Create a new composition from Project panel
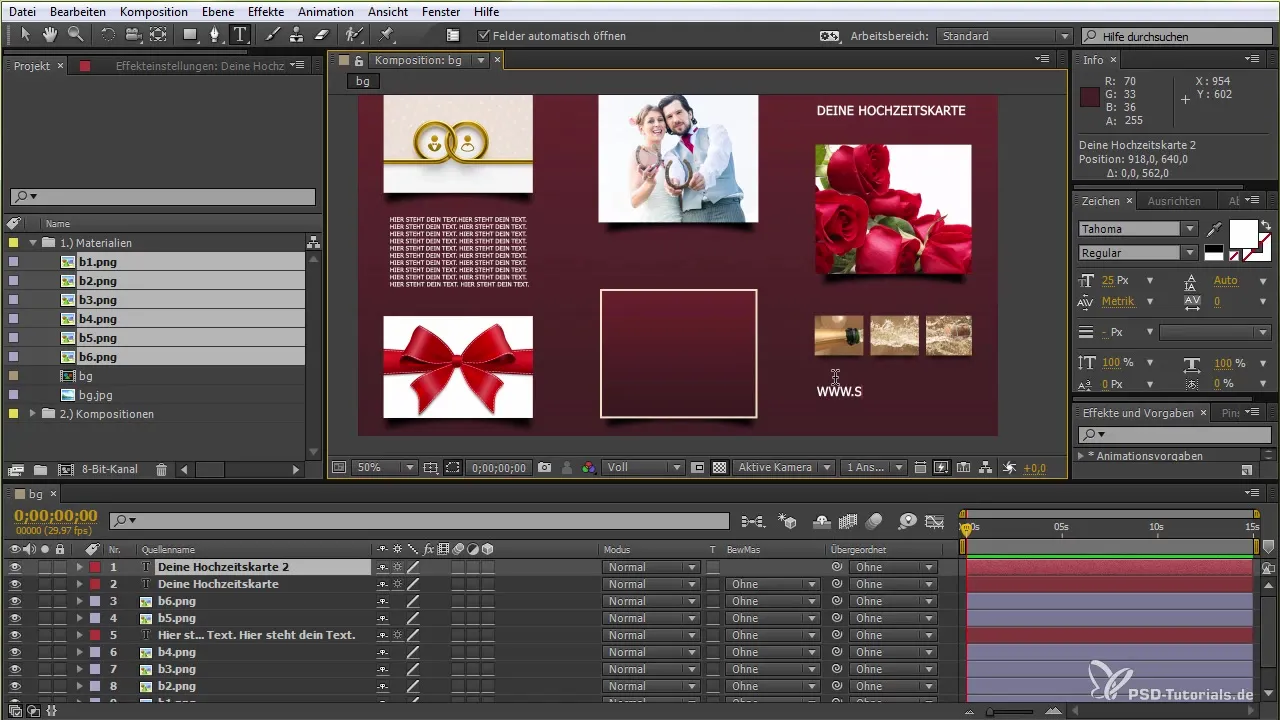The width and height of the screenshot is (1280, 720). (66, 469)
